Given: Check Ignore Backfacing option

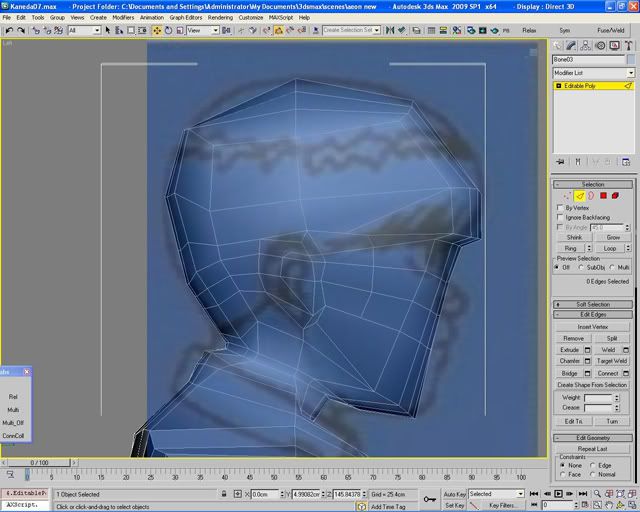Looking at the screenshot, I should pyautogui.click(x=559, y=217).
